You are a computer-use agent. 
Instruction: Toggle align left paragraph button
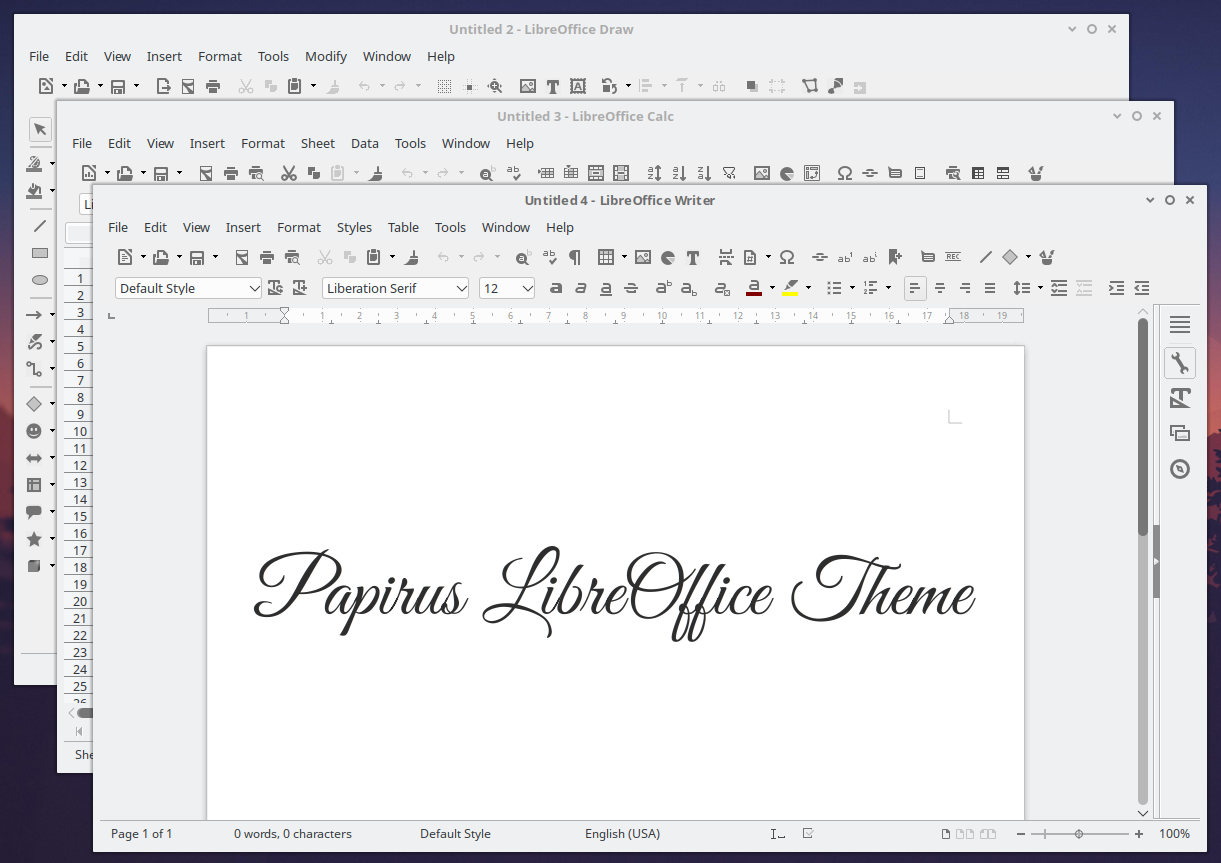[914, 288]
